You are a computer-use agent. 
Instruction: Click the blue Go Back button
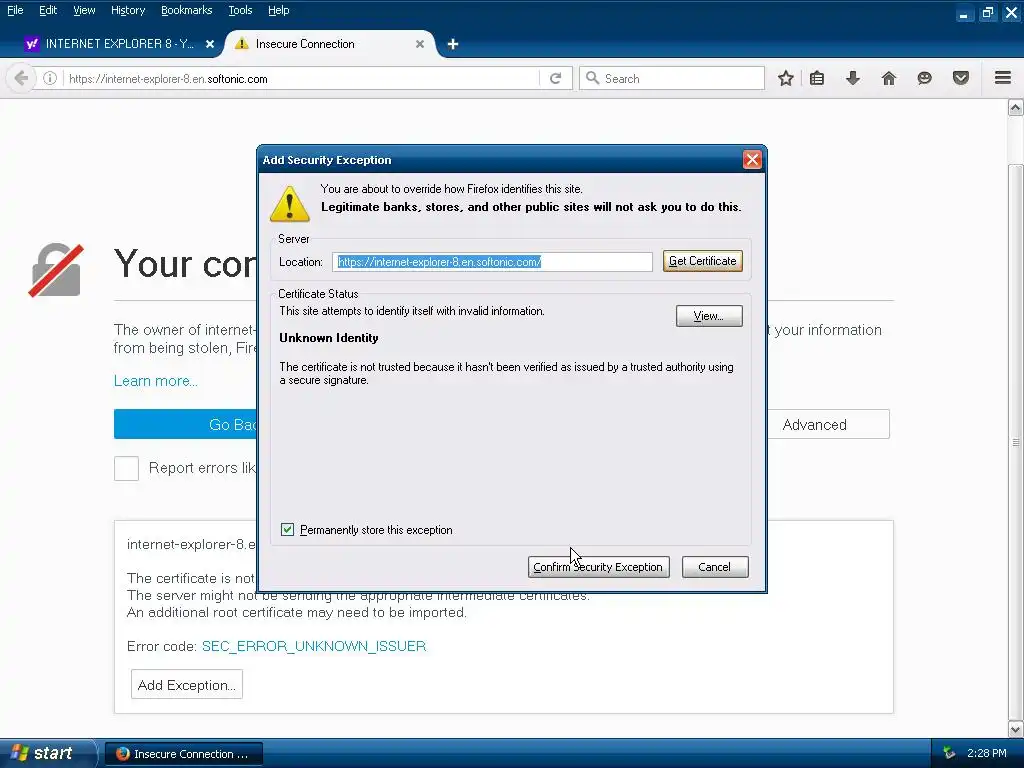185,424
